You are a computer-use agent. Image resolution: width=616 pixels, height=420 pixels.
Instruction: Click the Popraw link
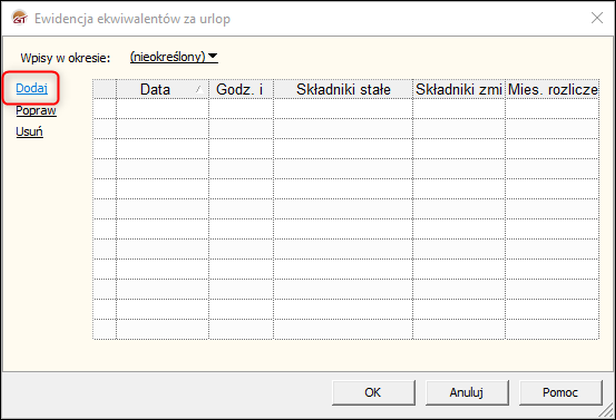(36, 111)
